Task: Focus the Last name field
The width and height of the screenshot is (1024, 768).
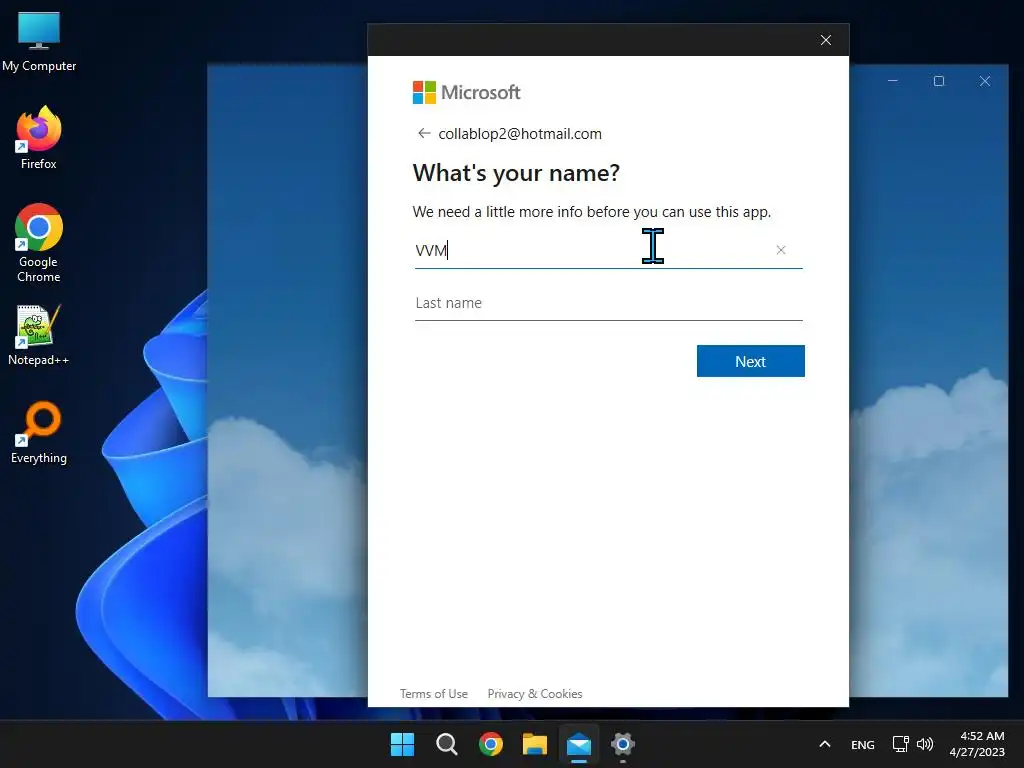Action: pos(608,303)
